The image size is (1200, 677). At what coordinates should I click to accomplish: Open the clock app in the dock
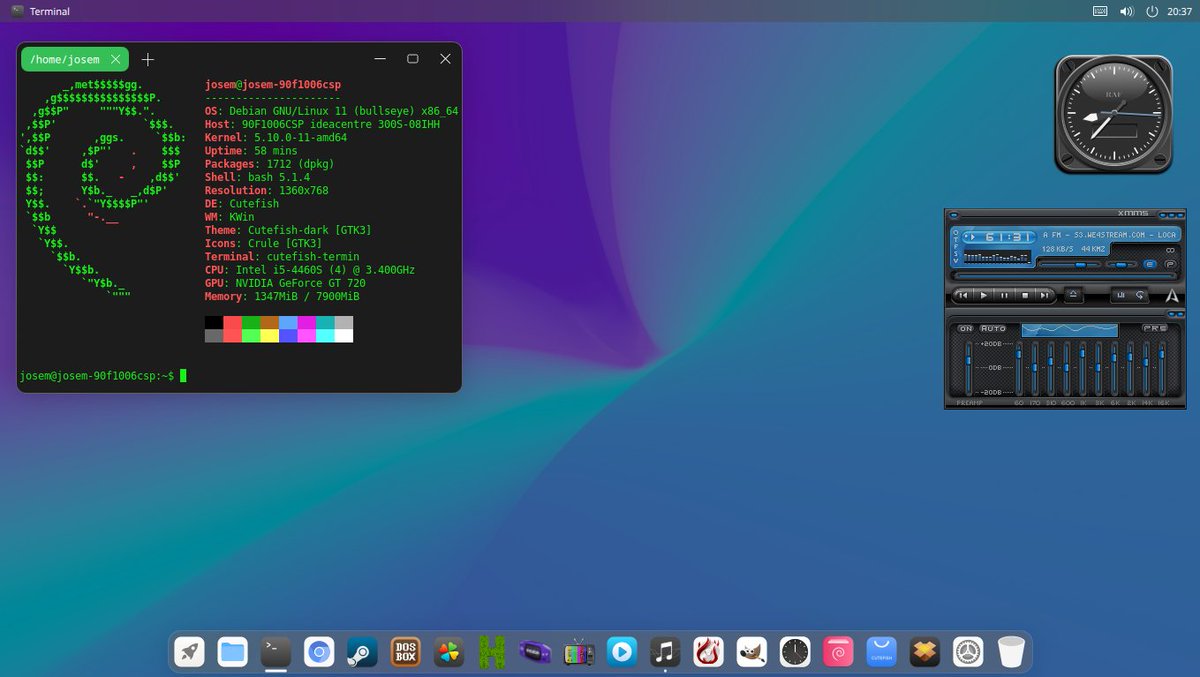[x=795, y=652]
